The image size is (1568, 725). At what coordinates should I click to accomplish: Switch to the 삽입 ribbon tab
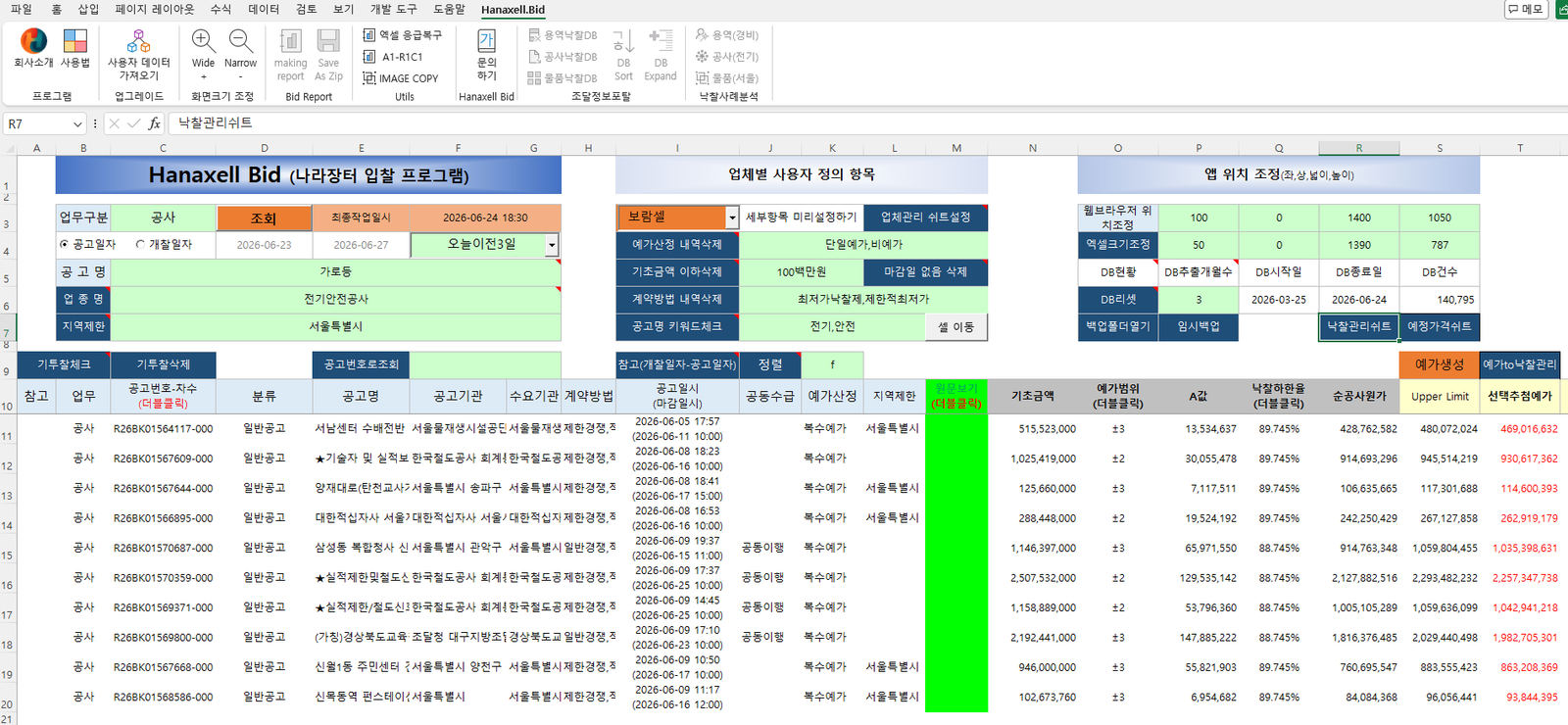coord(88,9)
